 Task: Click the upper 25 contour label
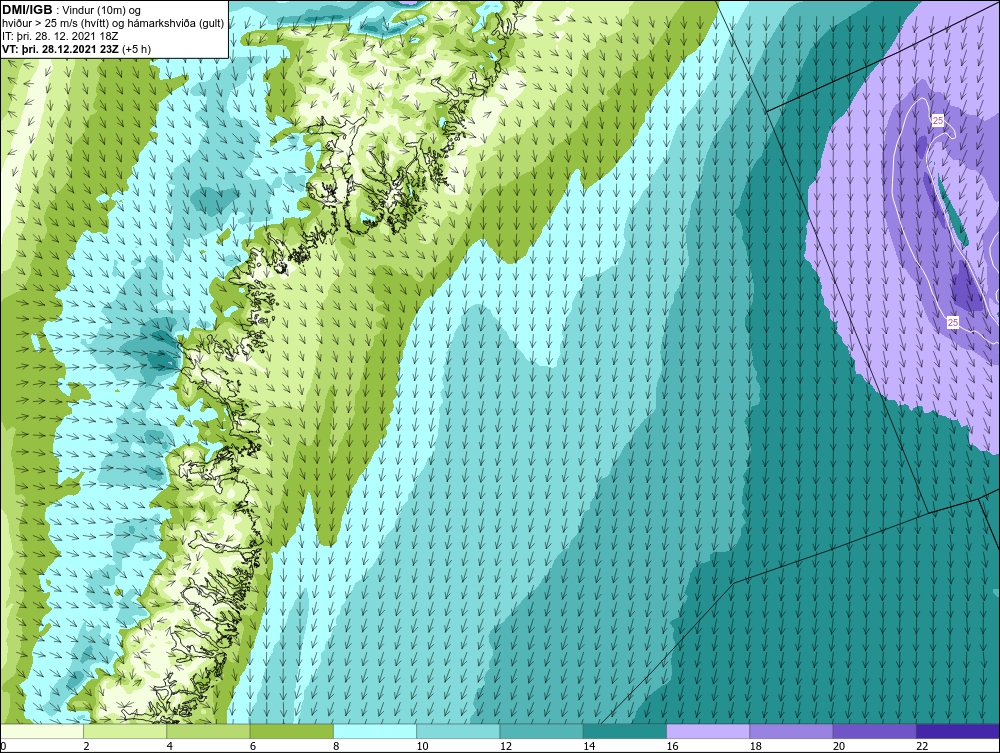[938, 121]
